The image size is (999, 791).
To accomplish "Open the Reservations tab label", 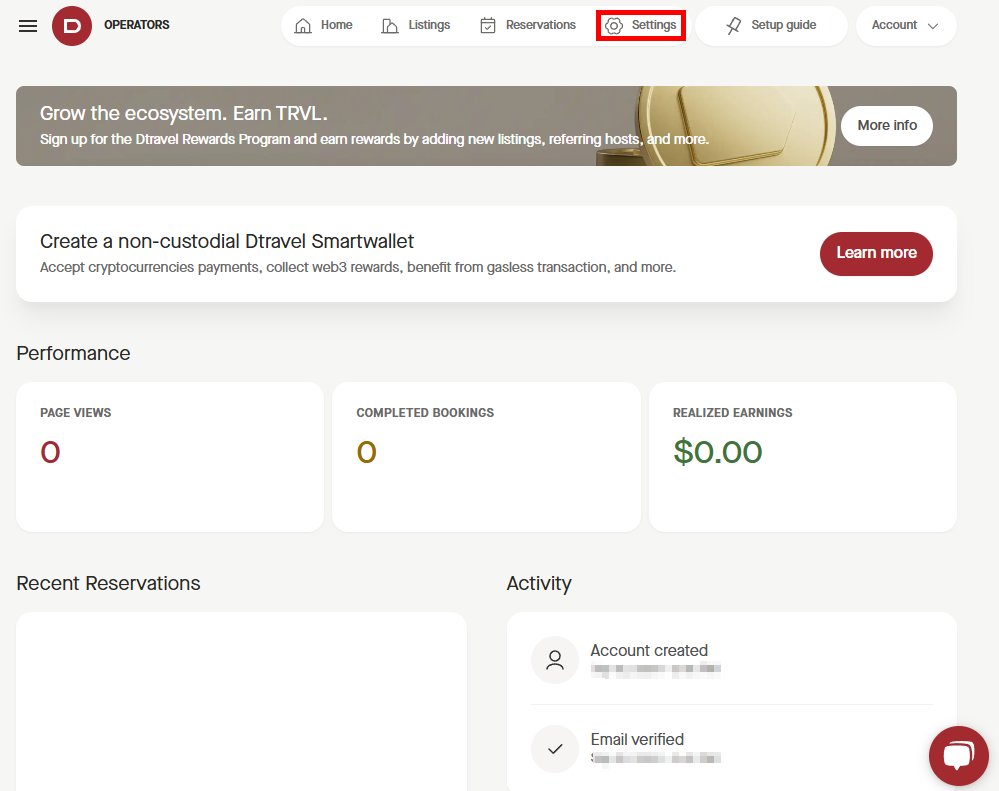I will 541,25.
